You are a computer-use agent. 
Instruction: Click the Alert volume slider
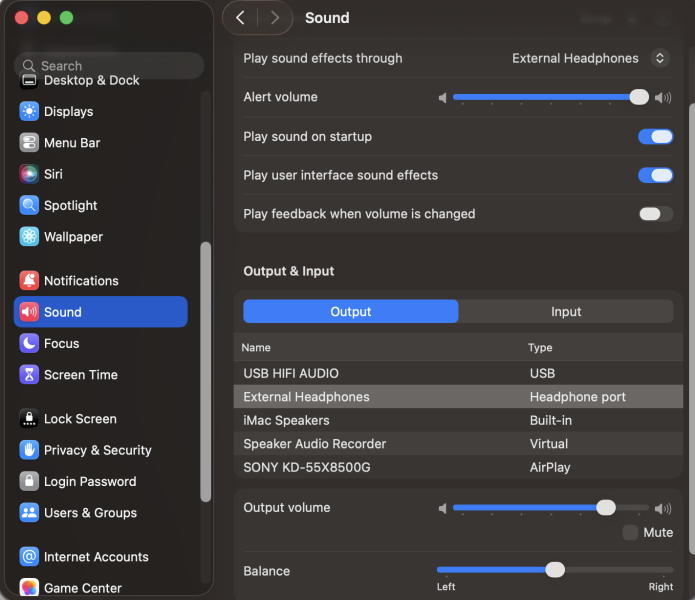(x=546, y=98)
